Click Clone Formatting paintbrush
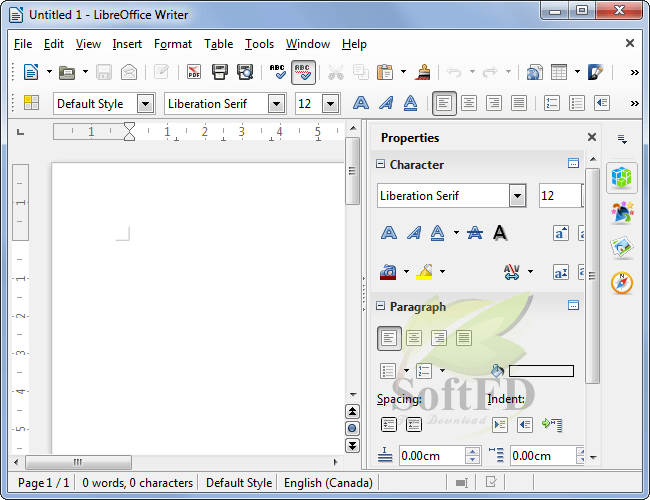650x500 pixels. tap(422, 72)
